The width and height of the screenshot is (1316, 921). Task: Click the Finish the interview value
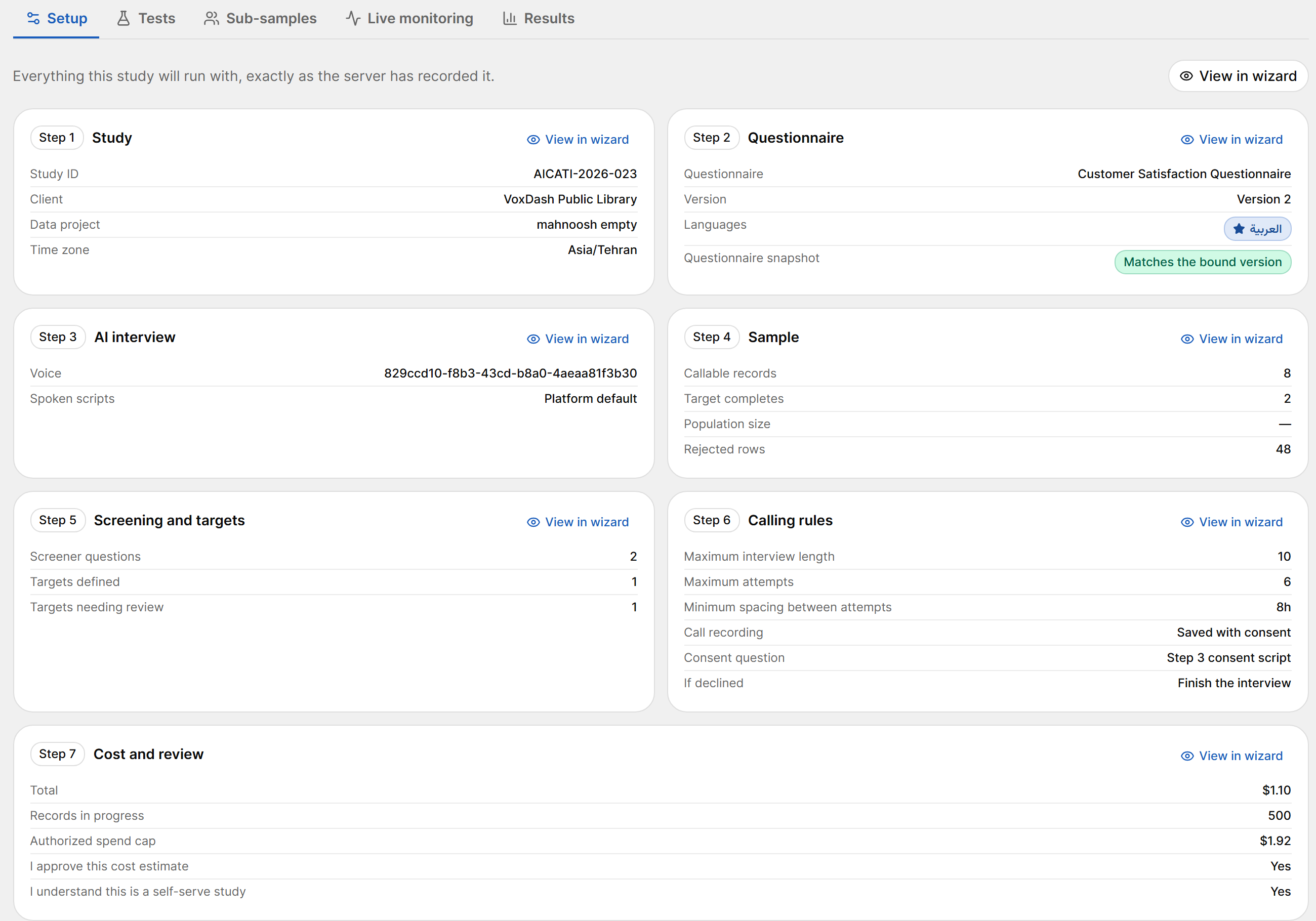[1234, 683]
